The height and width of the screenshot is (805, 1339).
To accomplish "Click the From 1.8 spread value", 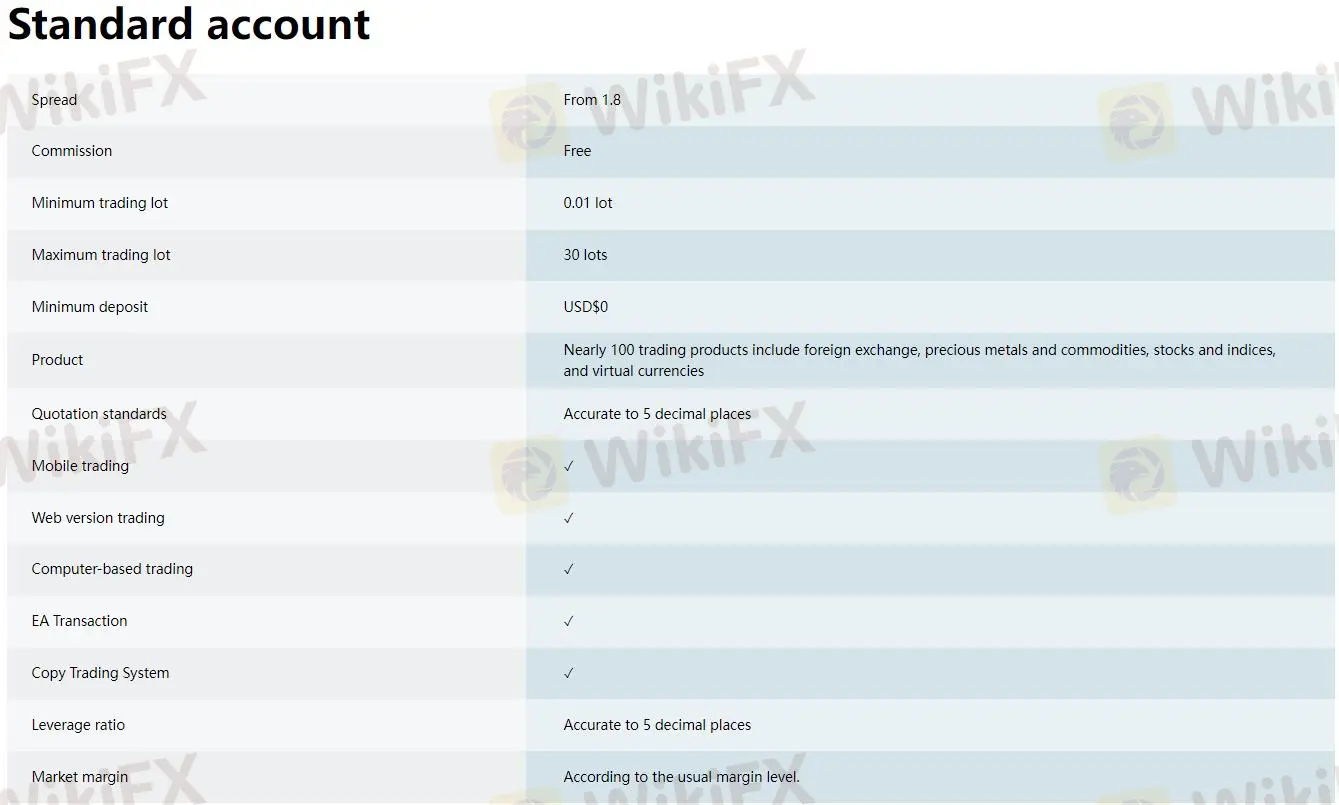I will pos(592,99).
